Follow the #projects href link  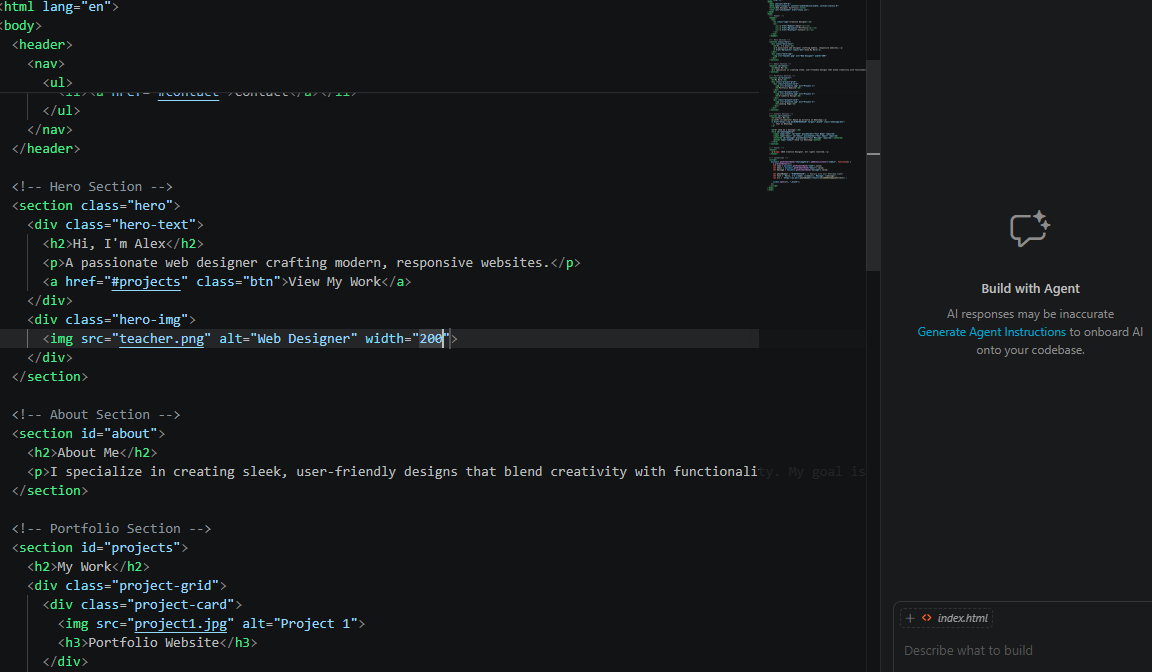tap(145, 282)
